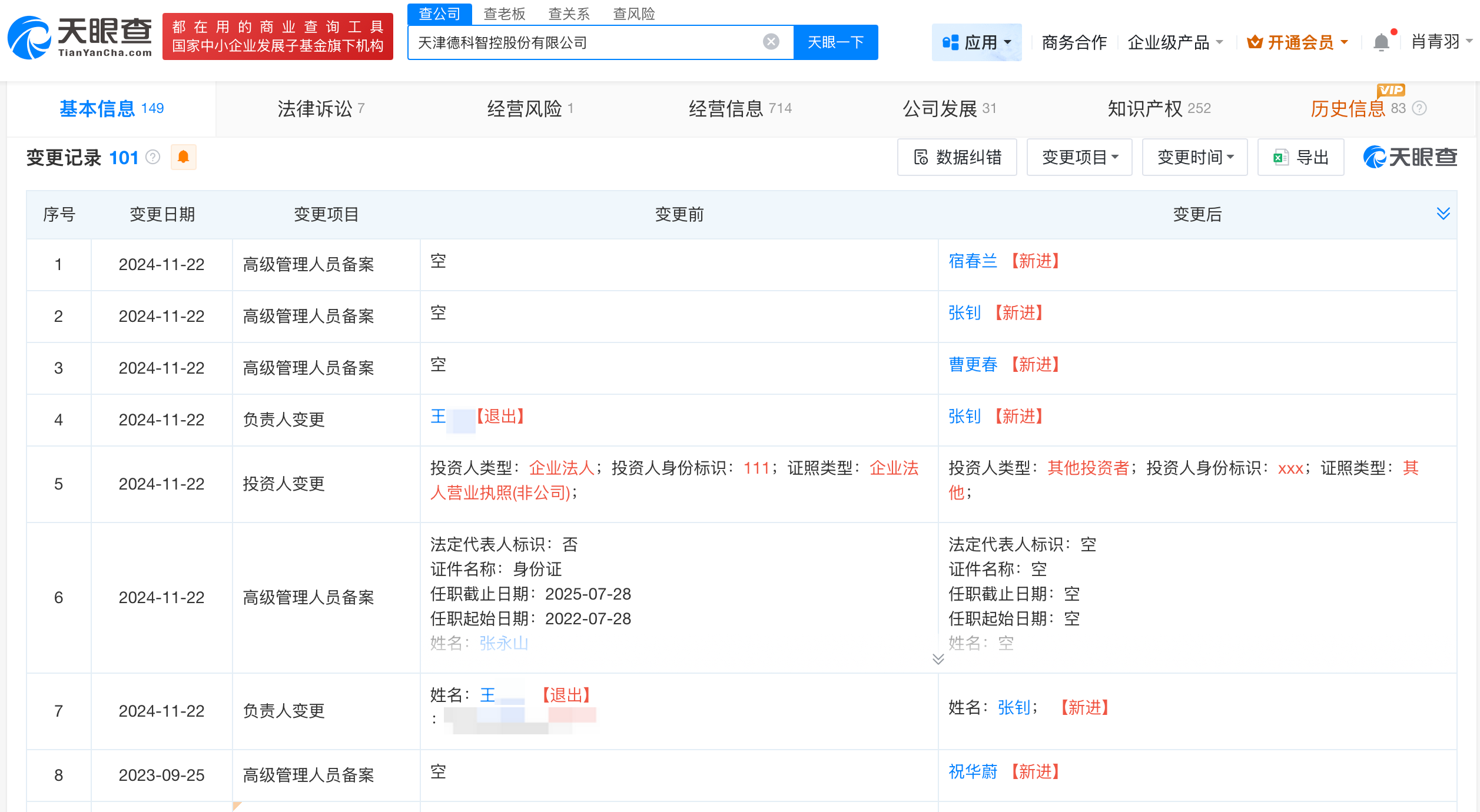Open the 变更时间 filter dropdown
Image resolution: width=1480 pixels, height=812 pixels.
click(1194, 157)
